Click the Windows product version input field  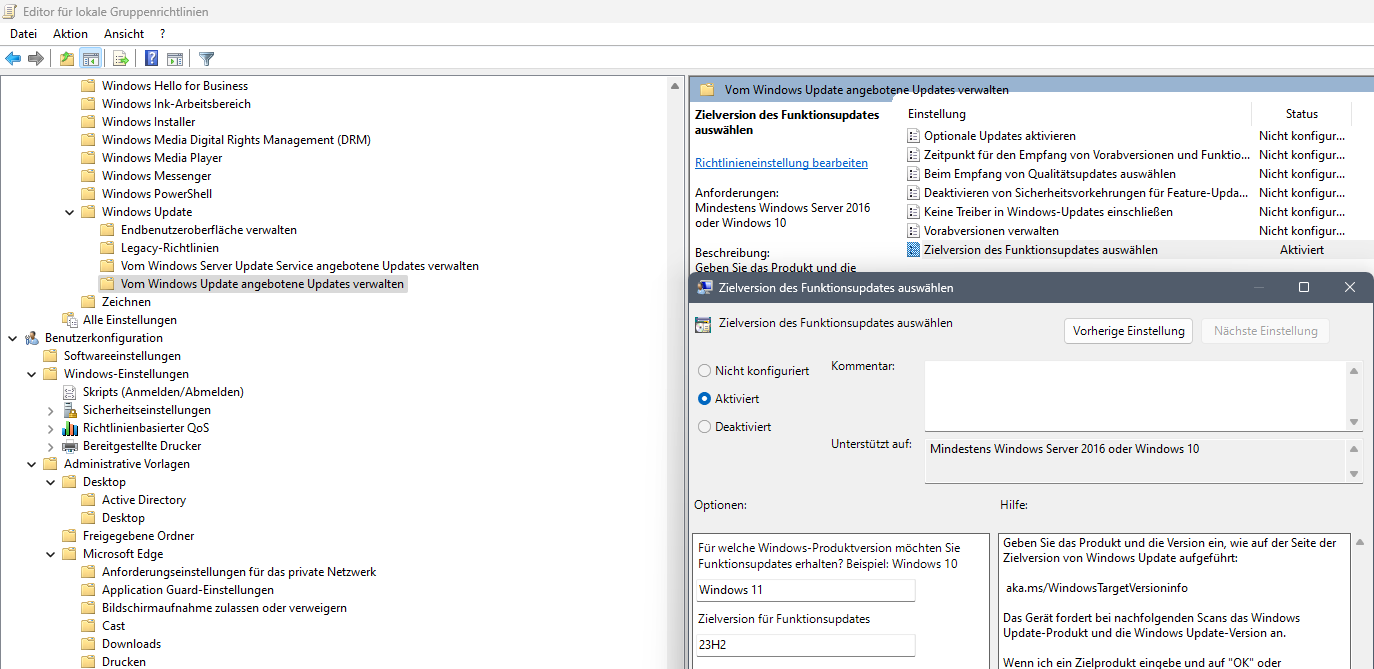tap(805, 590)
